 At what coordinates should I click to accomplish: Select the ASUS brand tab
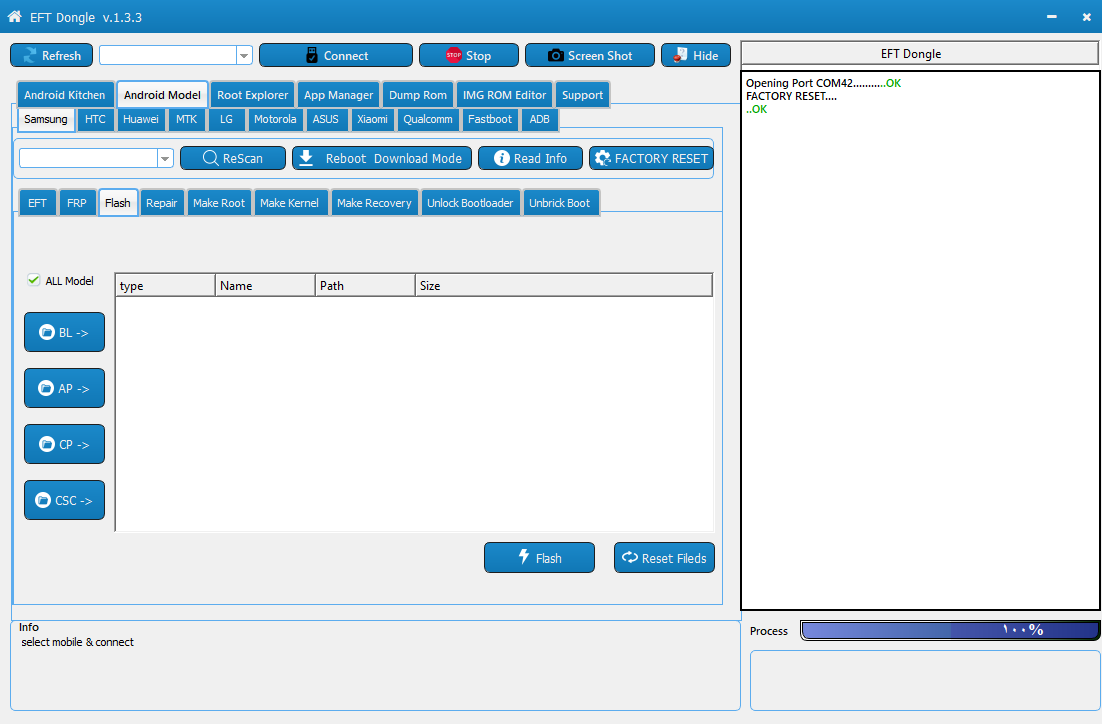tap(325, 119)
